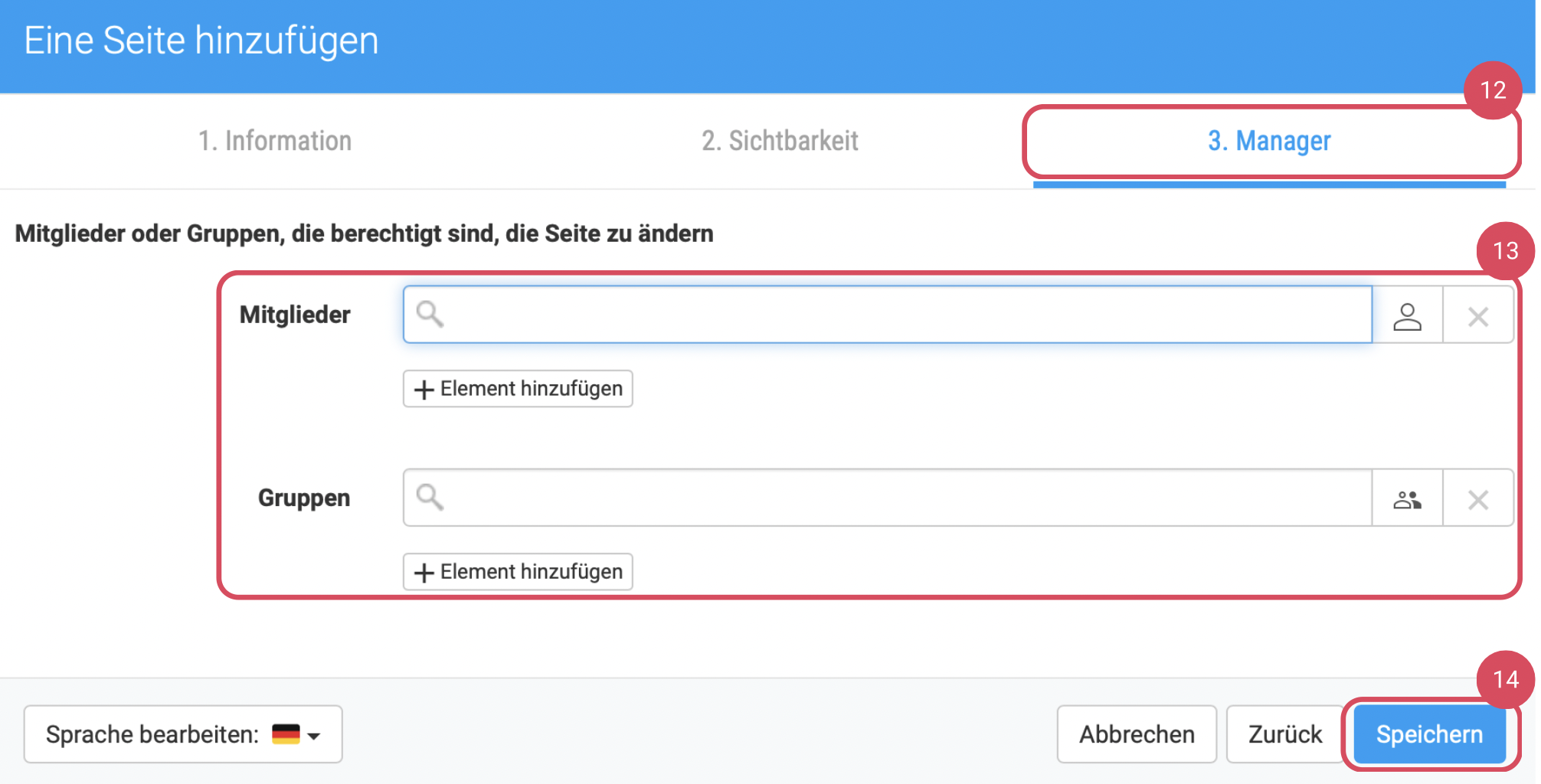Cancel with the Abbrechen button
Screen dimensions: 1541x784
coord(1136,734)
